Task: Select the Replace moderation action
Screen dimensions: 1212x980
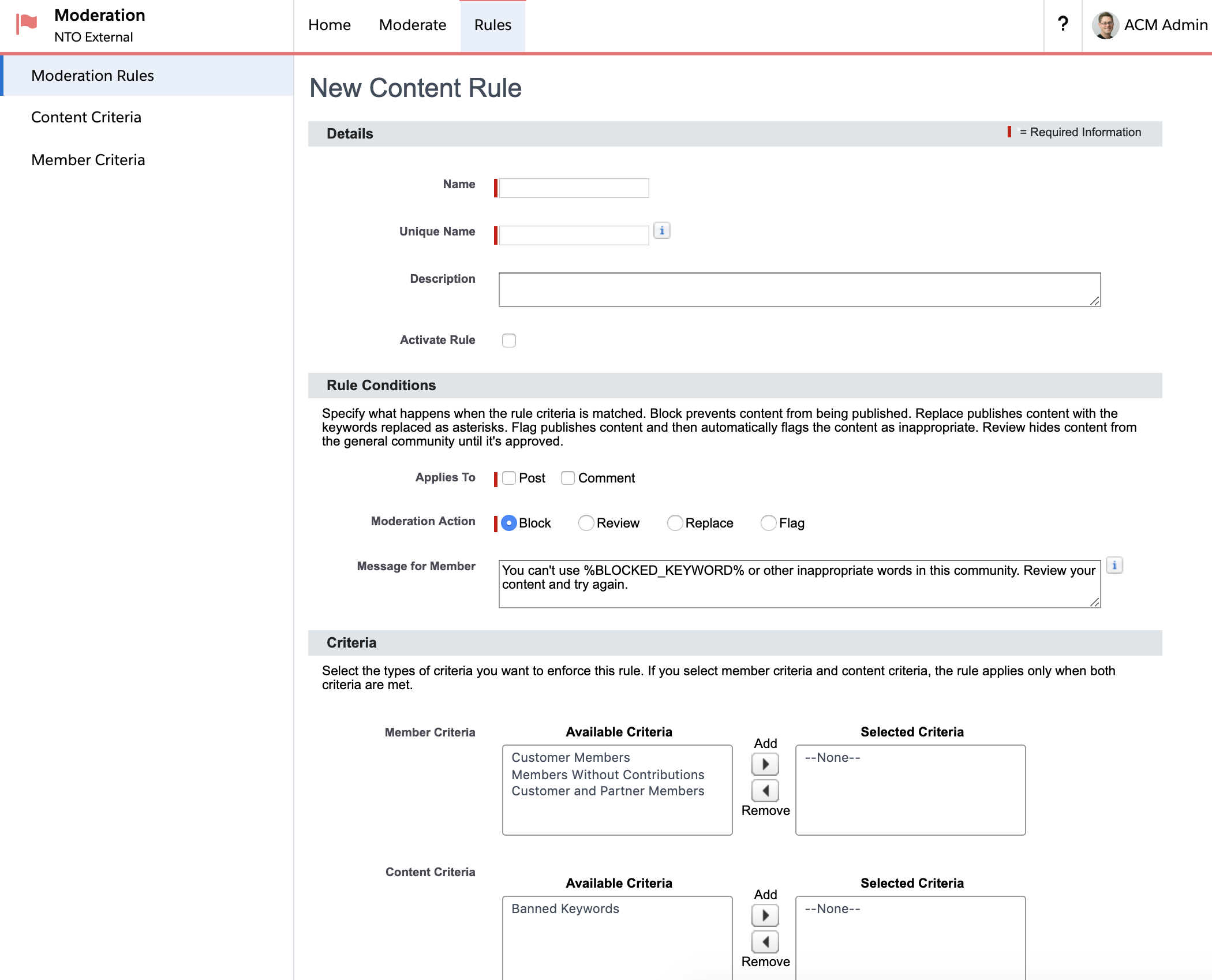Action: [x=674, y=523]
